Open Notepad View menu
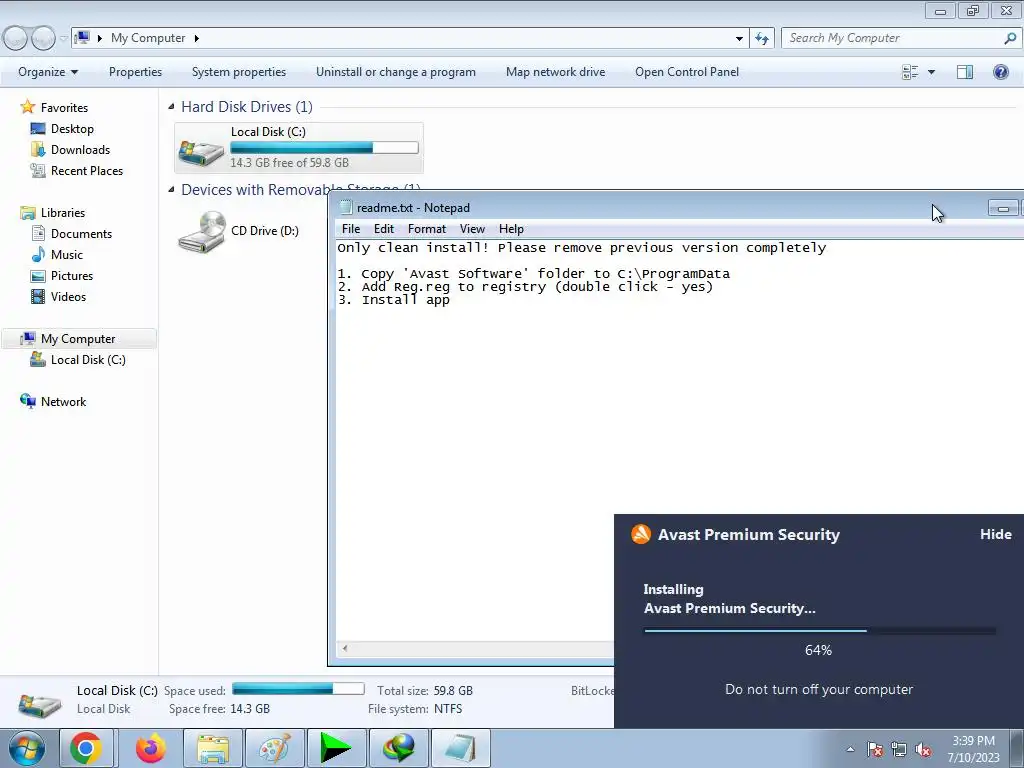This screenshot has height=768, width=1024. [472, 229]
